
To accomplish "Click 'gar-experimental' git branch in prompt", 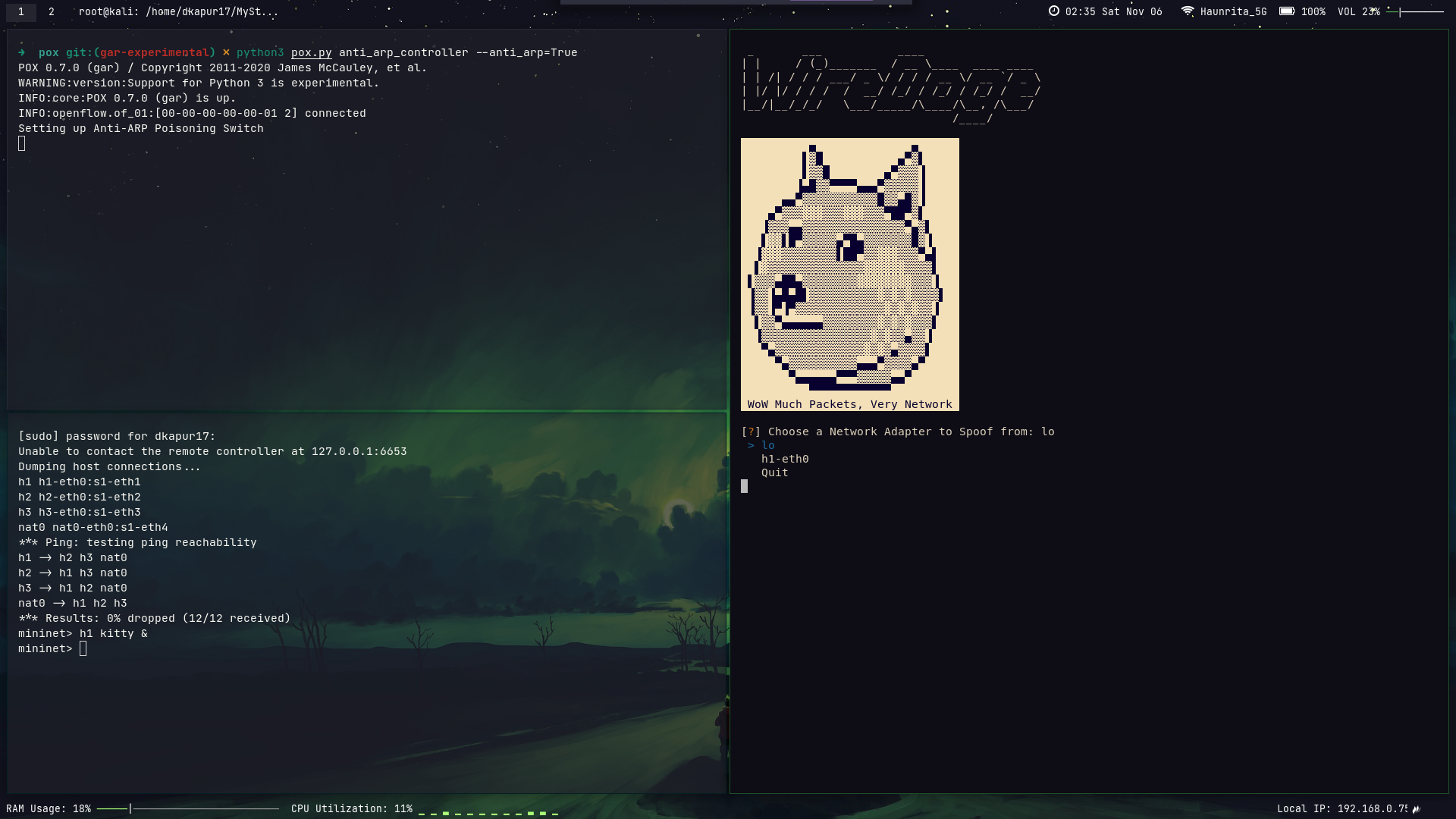I will click(x=155, y=53).
